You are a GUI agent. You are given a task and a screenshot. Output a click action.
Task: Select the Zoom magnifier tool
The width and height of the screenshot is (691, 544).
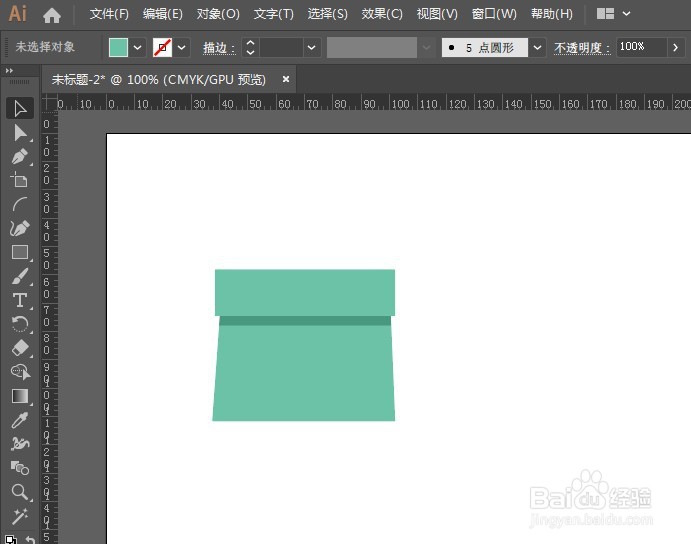[20, 492]
